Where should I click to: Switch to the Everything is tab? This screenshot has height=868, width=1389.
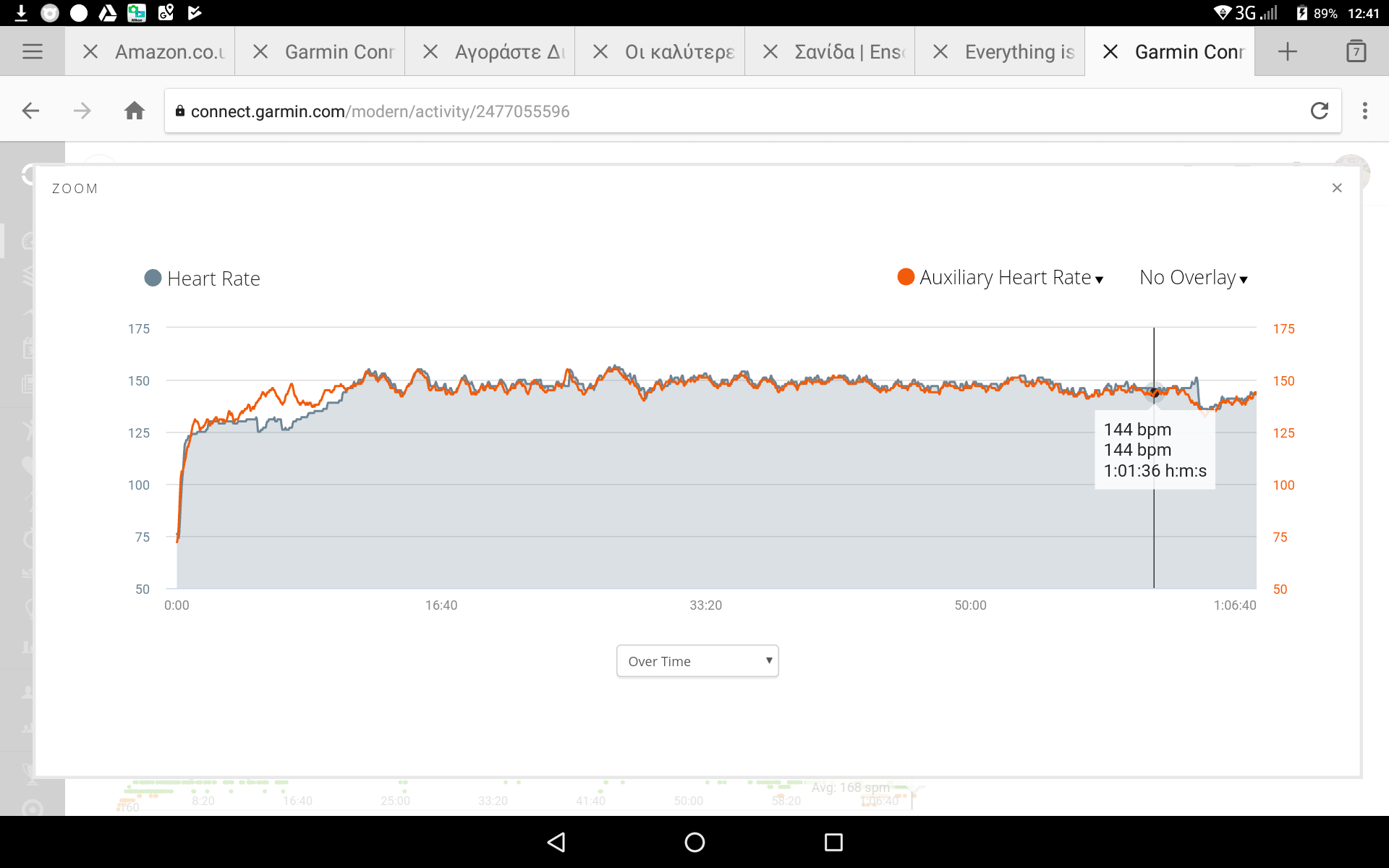[1019, 51]
